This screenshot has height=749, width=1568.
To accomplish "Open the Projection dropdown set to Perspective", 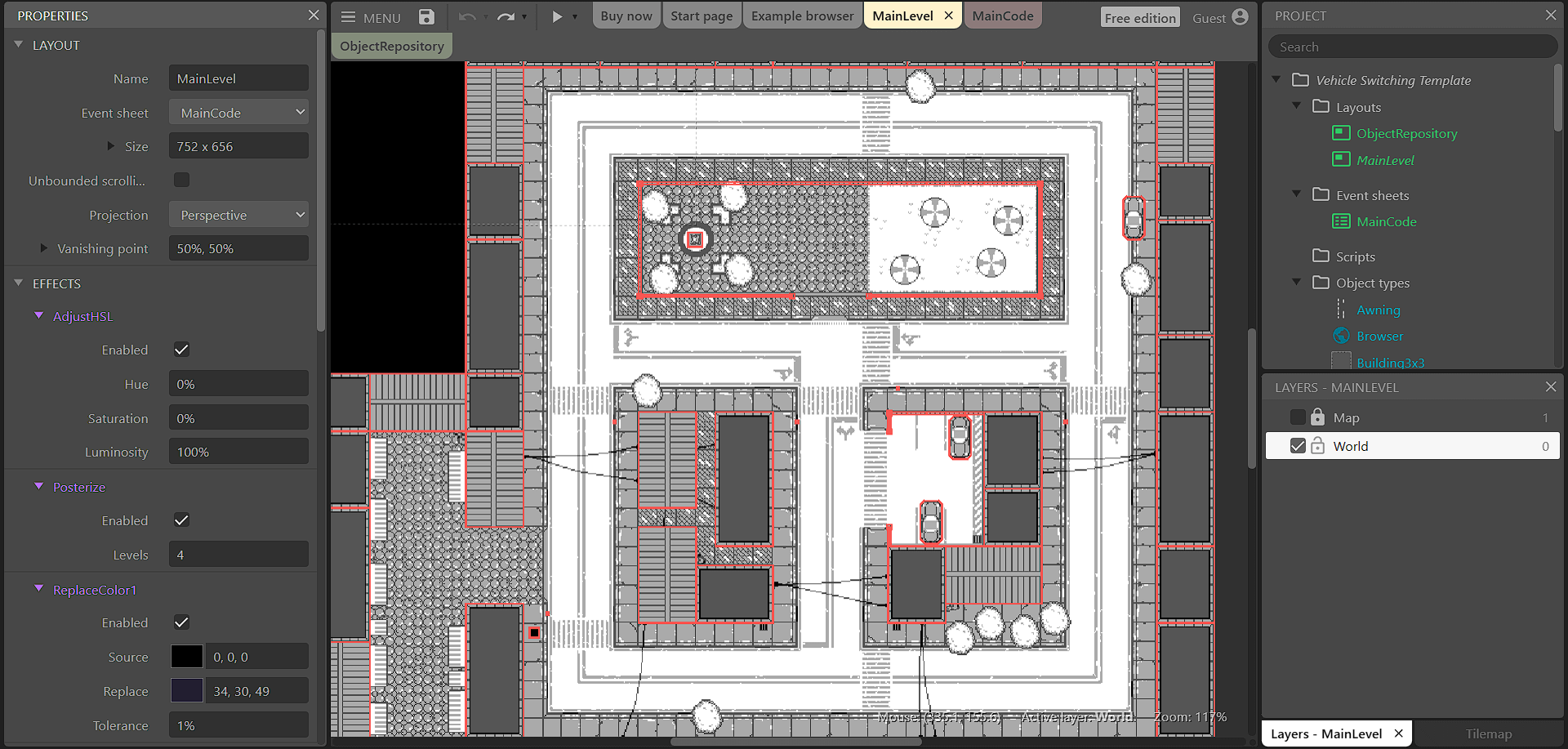I will (238, 214).
